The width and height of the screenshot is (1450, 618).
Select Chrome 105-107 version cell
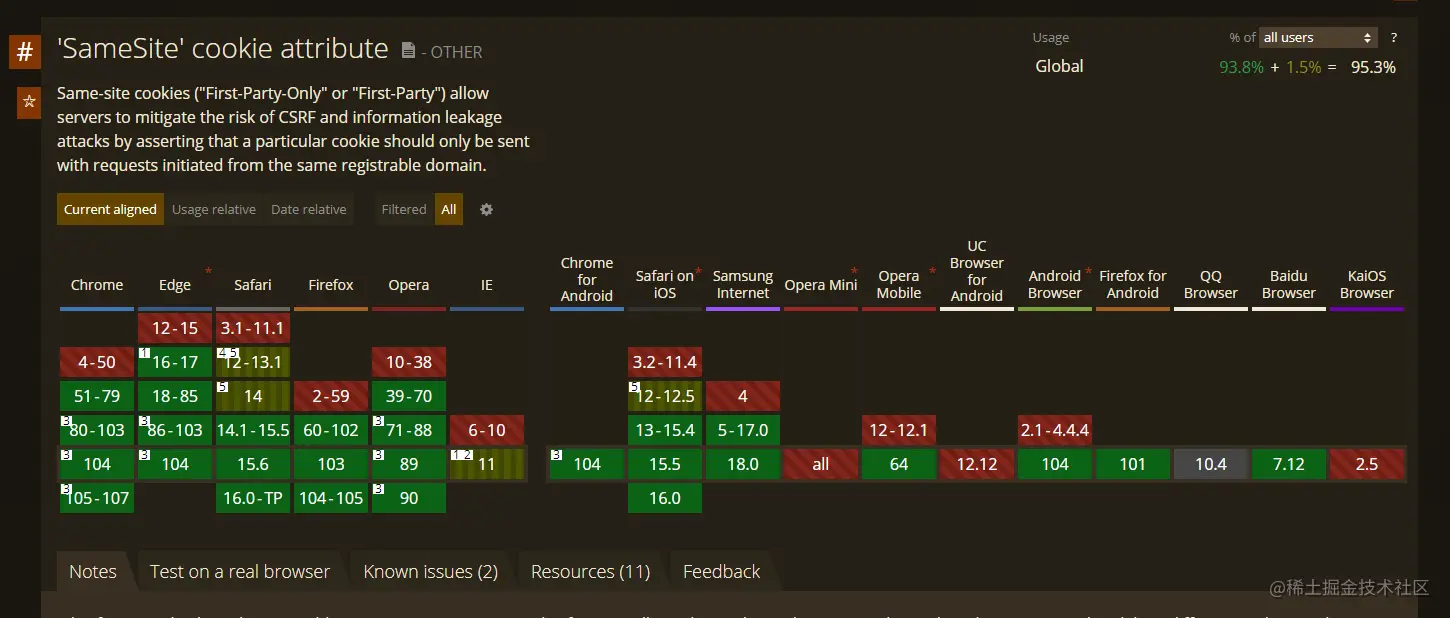(x=97, y=498)
